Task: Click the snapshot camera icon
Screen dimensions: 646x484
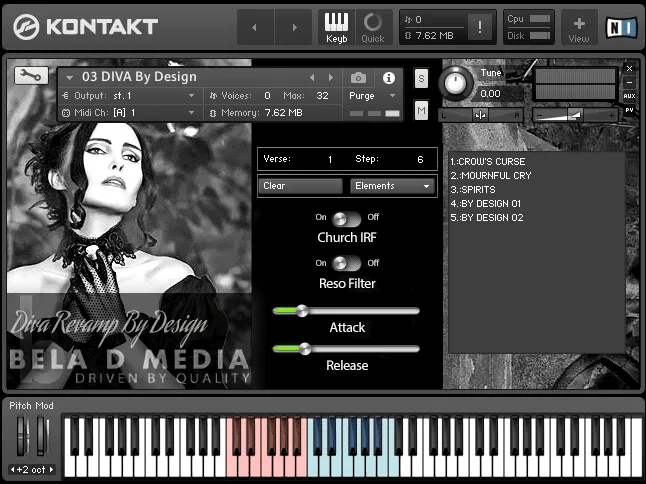Action: tap(358, 77)
